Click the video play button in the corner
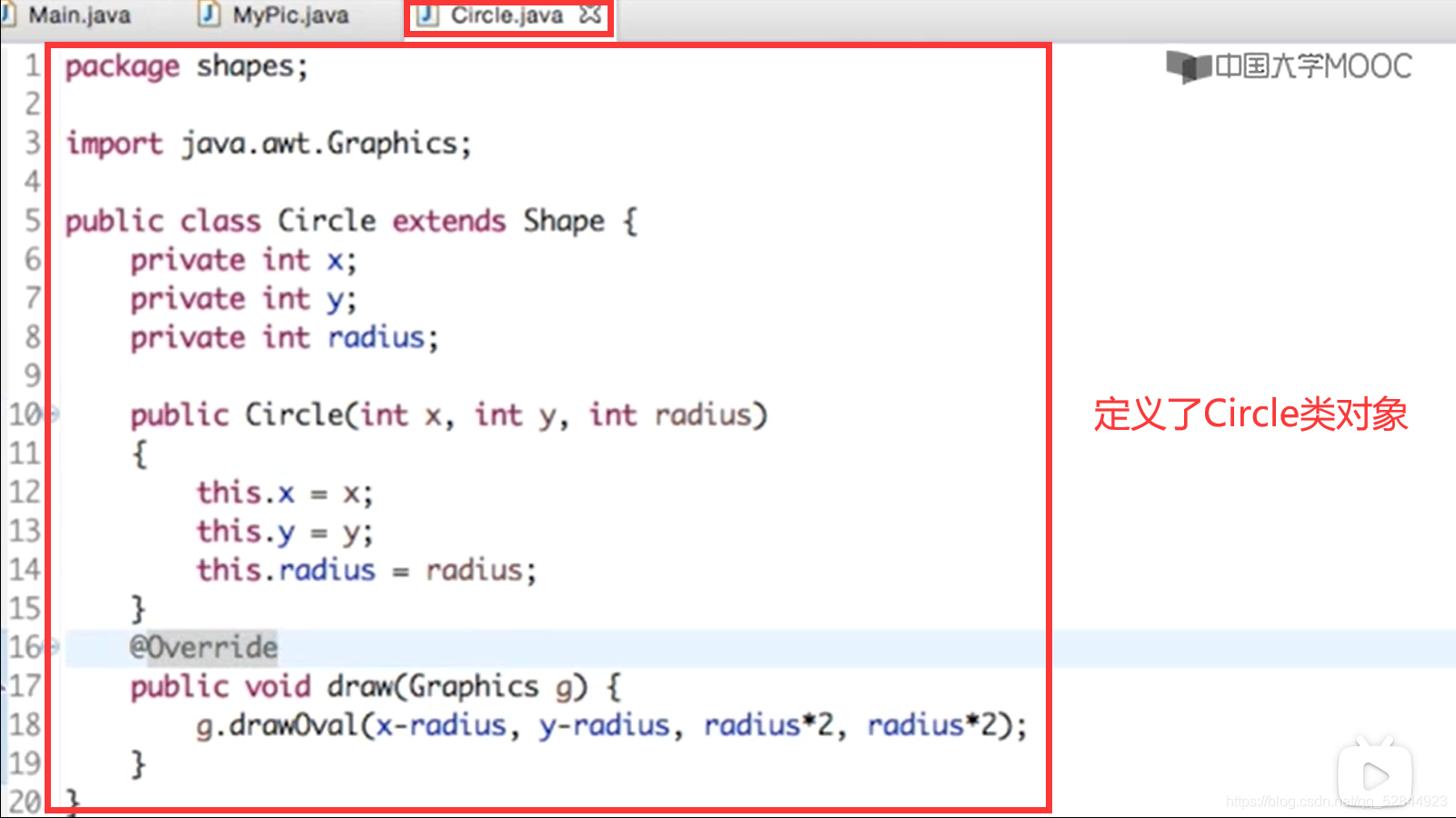This screenshot has width=1456, height=818. coord(1375,775)
